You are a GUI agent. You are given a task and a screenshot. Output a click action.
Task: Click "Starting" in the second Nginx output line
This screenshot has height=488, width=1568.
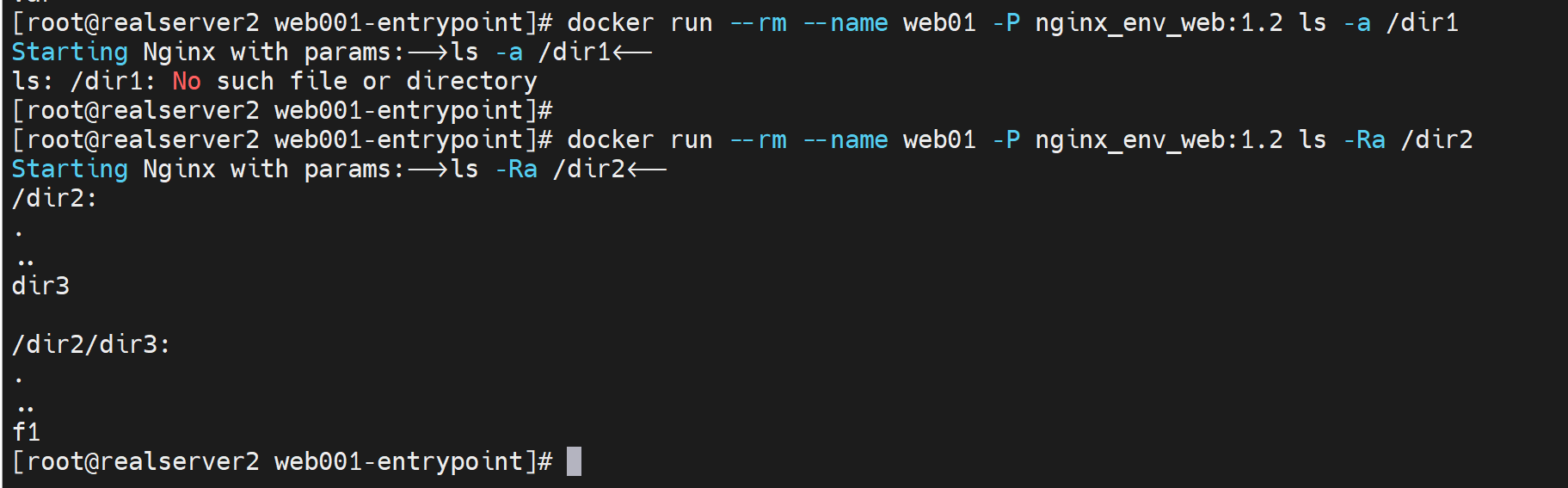pos(70,169)
